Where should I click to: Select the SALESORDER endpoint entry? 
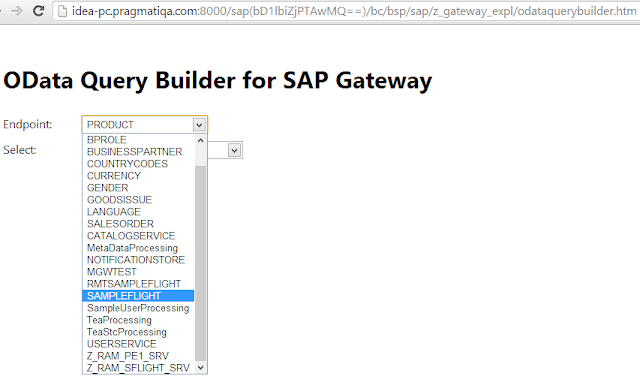click(x=138, y=224)
